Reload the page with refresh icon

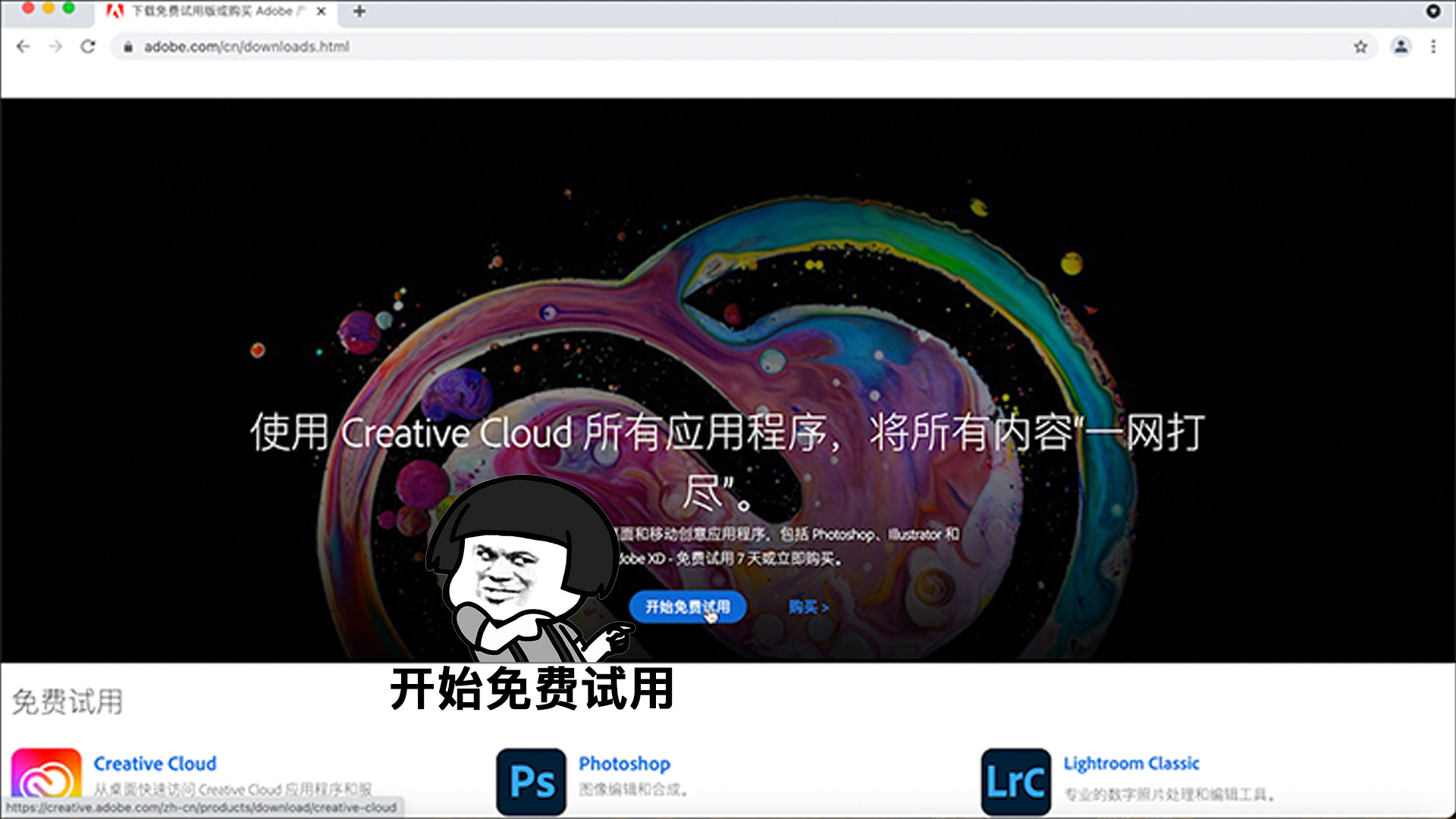pyautogui.click(x=88, y=46)
